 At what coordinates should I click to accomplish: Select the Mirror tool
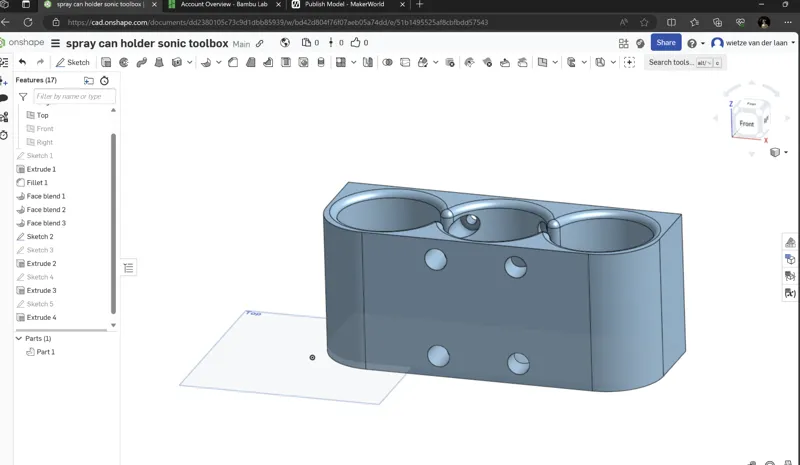click(367, 62)
